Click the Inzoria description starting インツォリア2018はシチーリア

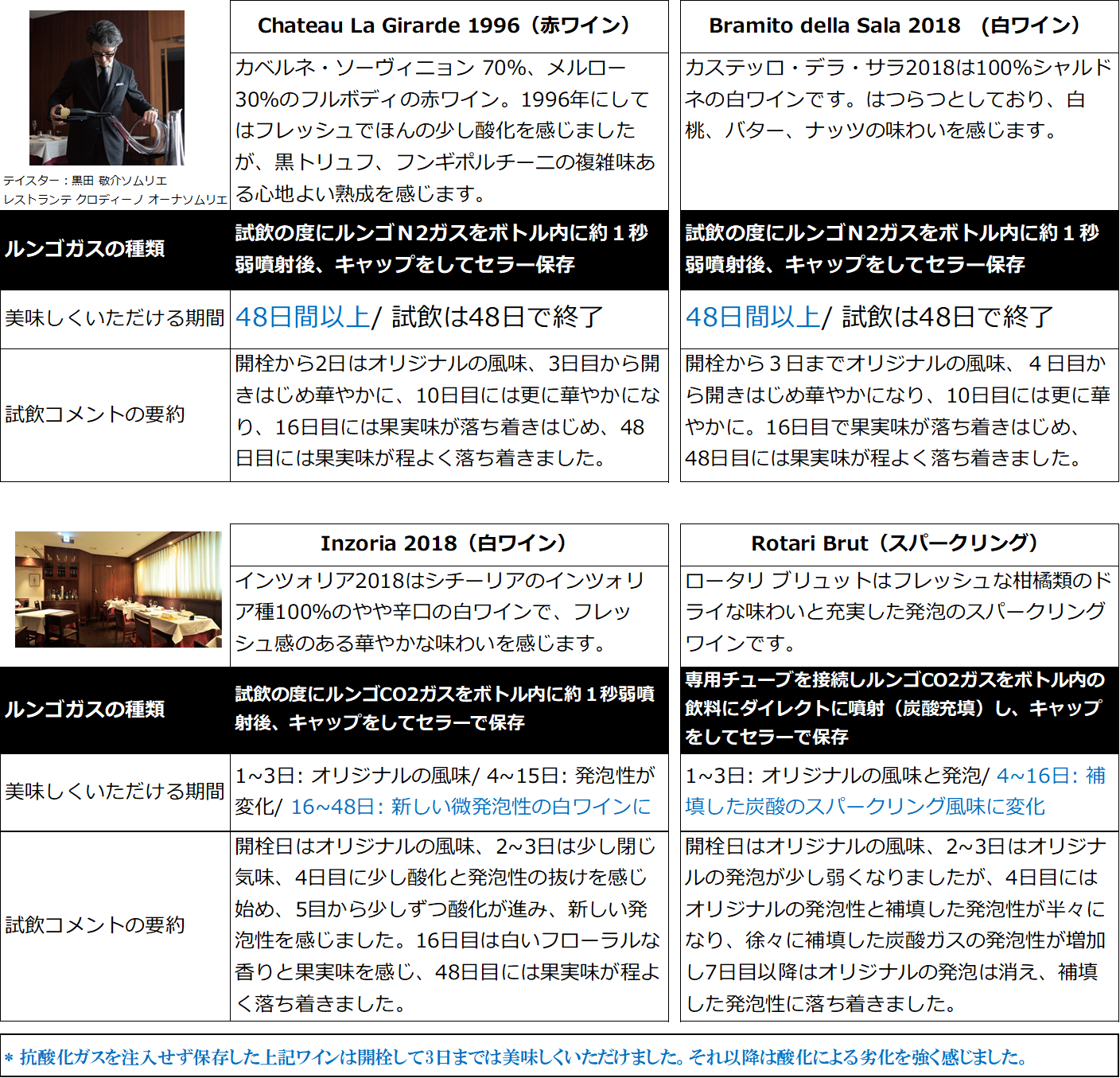click(x=440, y=612)
